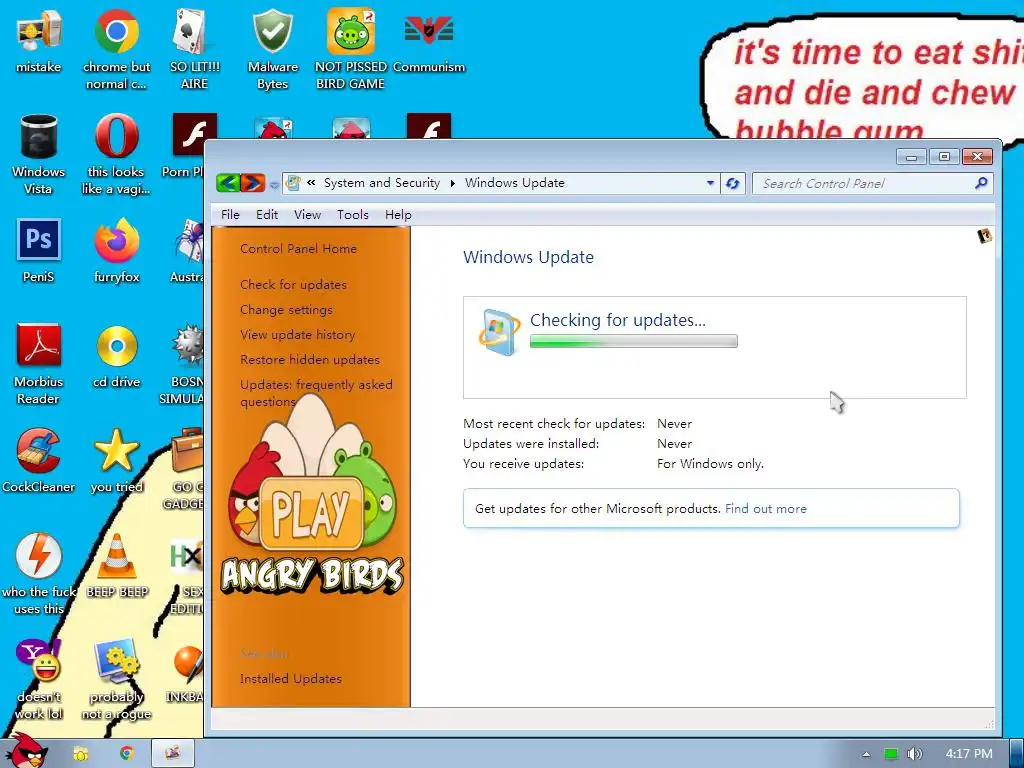
Task: Click the active Control Panel taskbar button
Action: click(173, 753)
